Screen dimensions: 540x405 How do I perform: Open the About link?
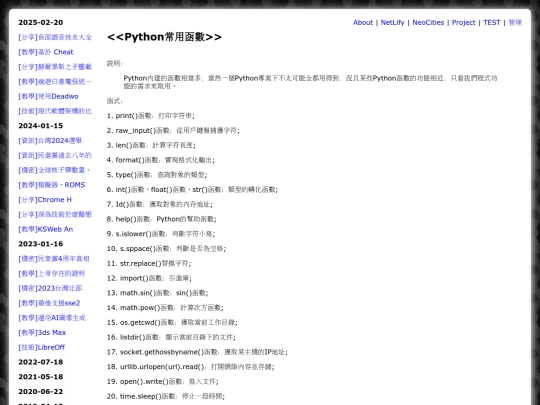pyautogui.click(x=363, y=22)
